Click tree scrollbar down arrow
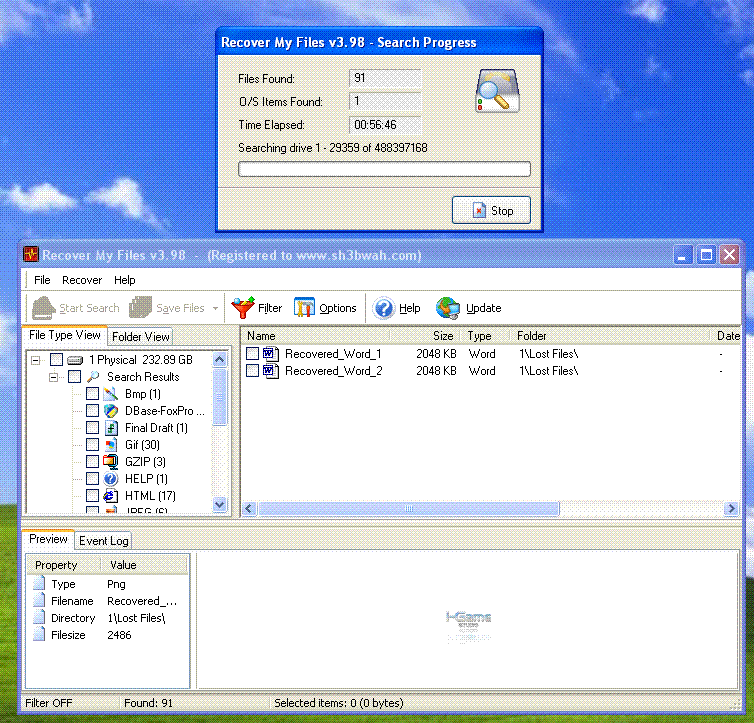The width and height of the screenshot is (754, 723). click(x=220, y=504)
